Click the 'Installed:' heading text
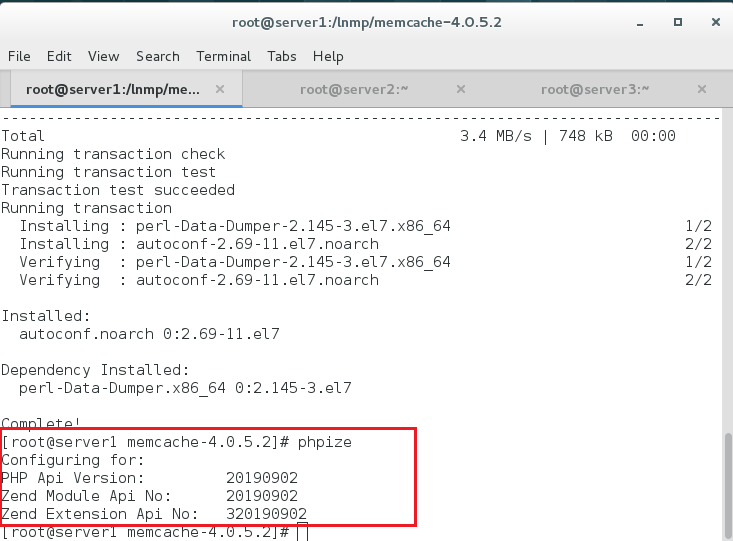The image size is (733, 541). click(45, 316)
